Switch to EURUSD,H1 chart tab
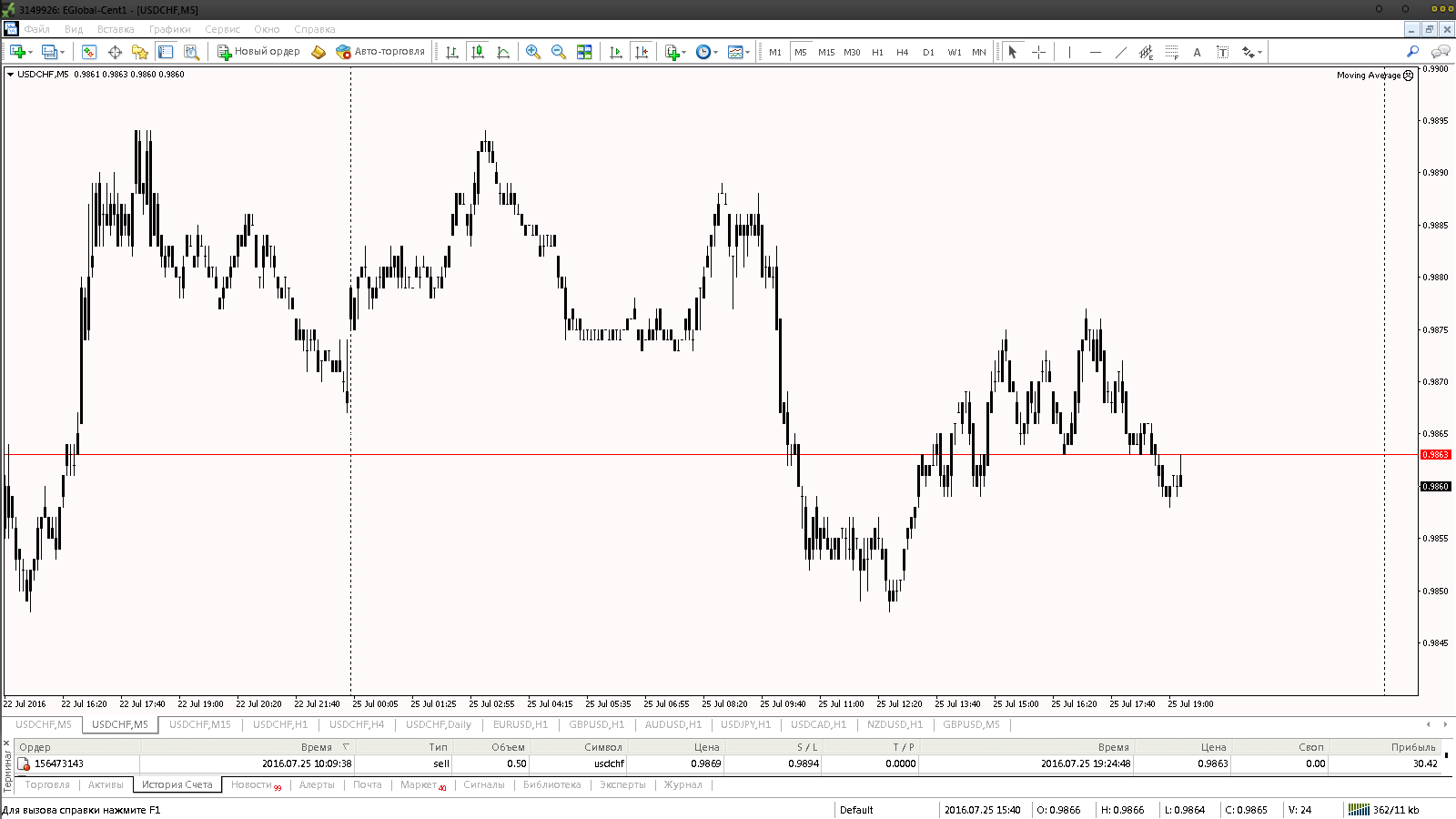 (521, 724)
